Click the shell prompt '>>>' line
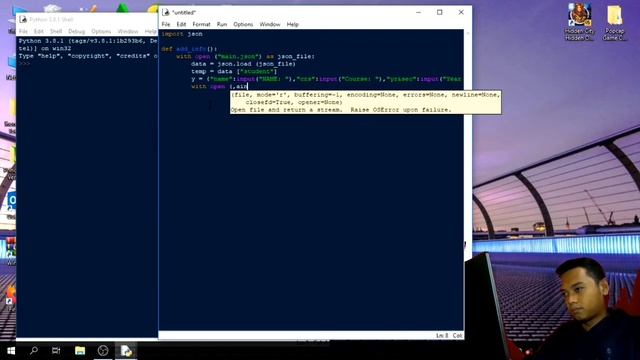The image size is (640, 360). 24,63
